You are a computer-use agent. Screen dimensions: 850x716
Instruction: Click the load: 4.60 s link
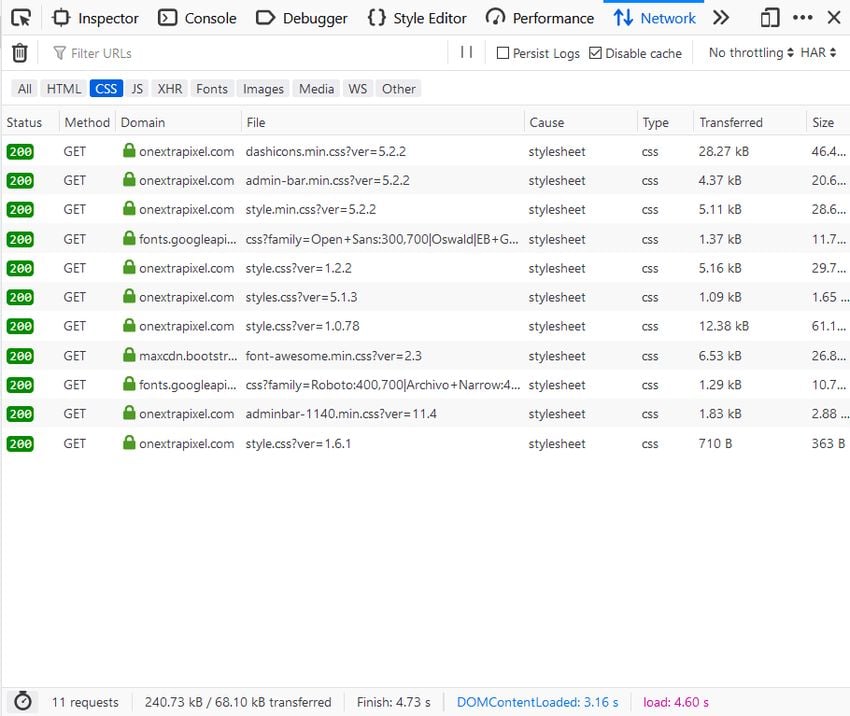tap(675, 701)
